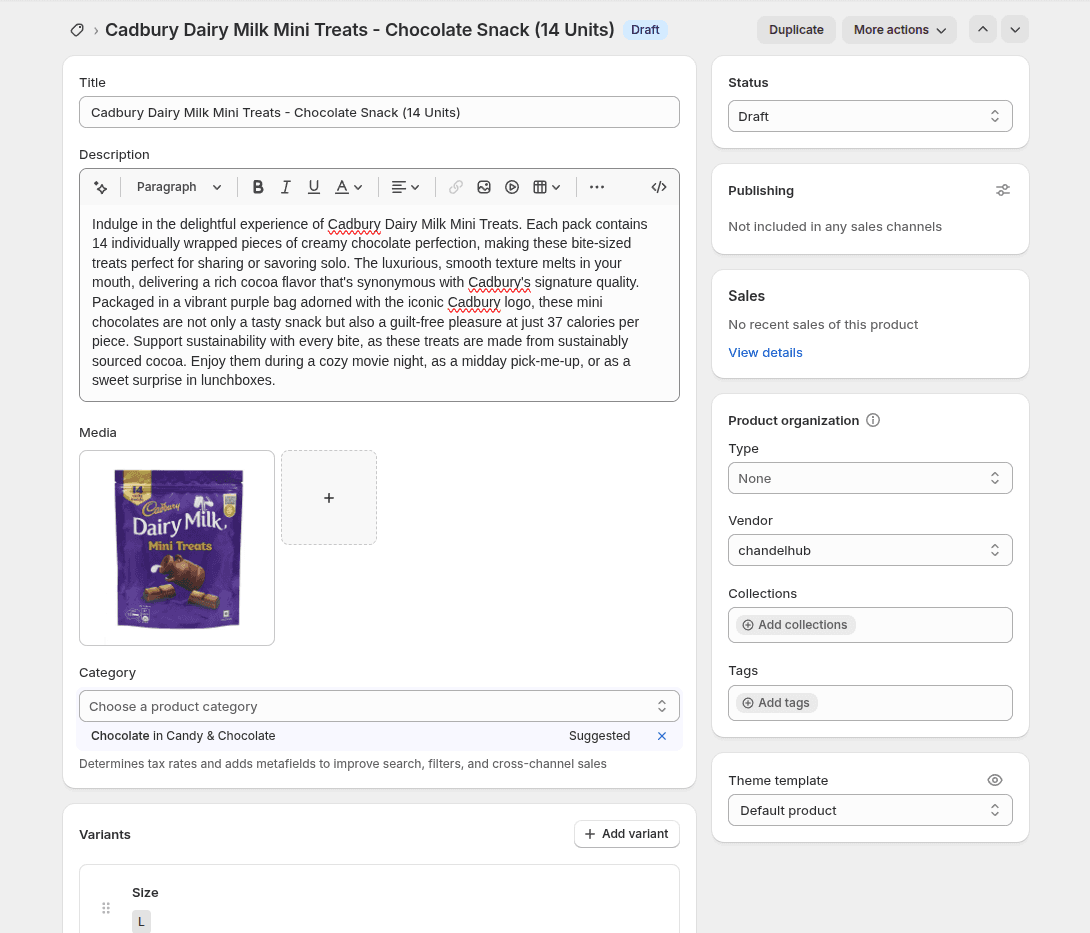
Task: Click the insert image icon
Action: point(484,187)
